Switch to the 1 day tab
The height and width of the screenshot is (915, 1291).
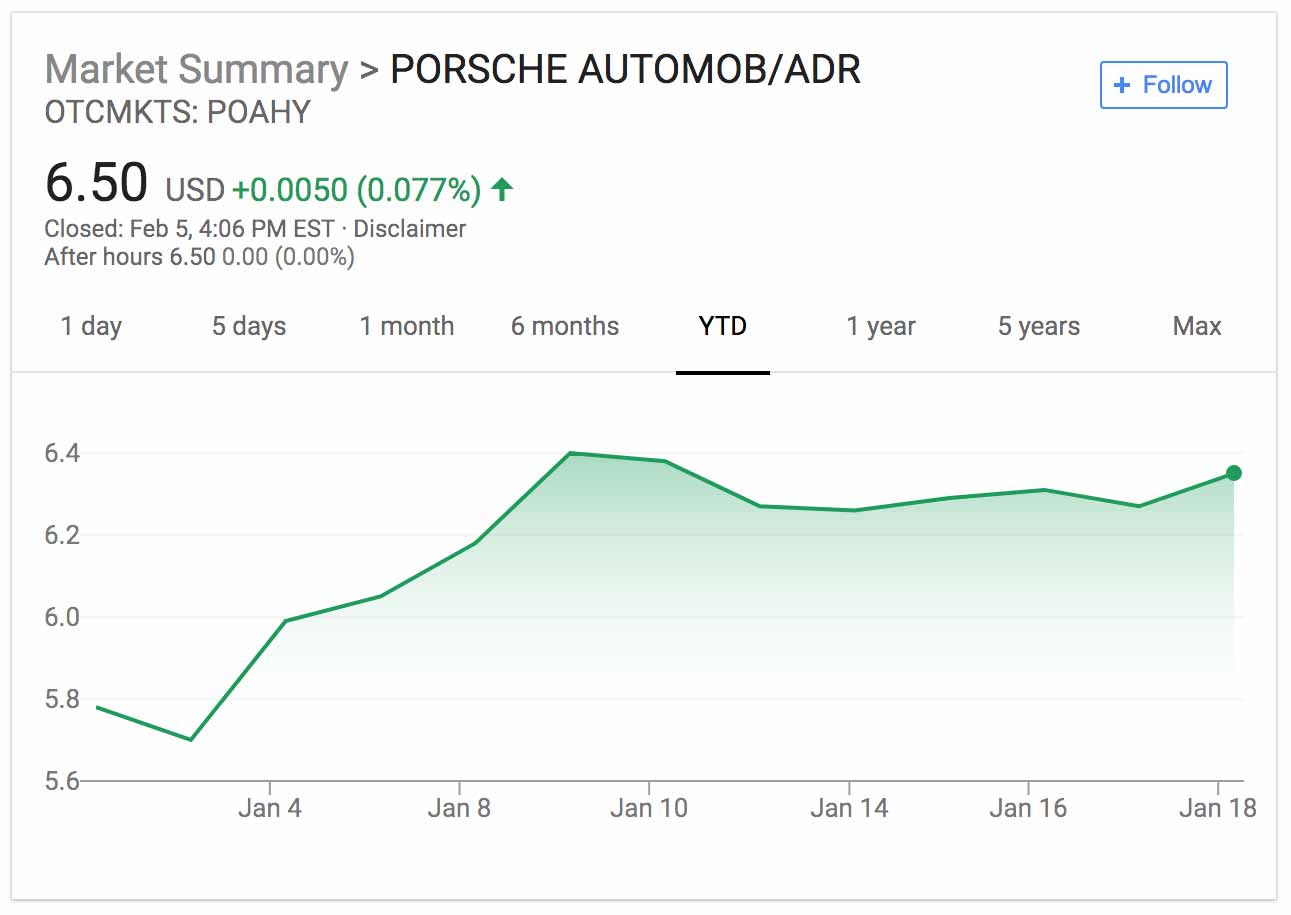coord(91,327)
